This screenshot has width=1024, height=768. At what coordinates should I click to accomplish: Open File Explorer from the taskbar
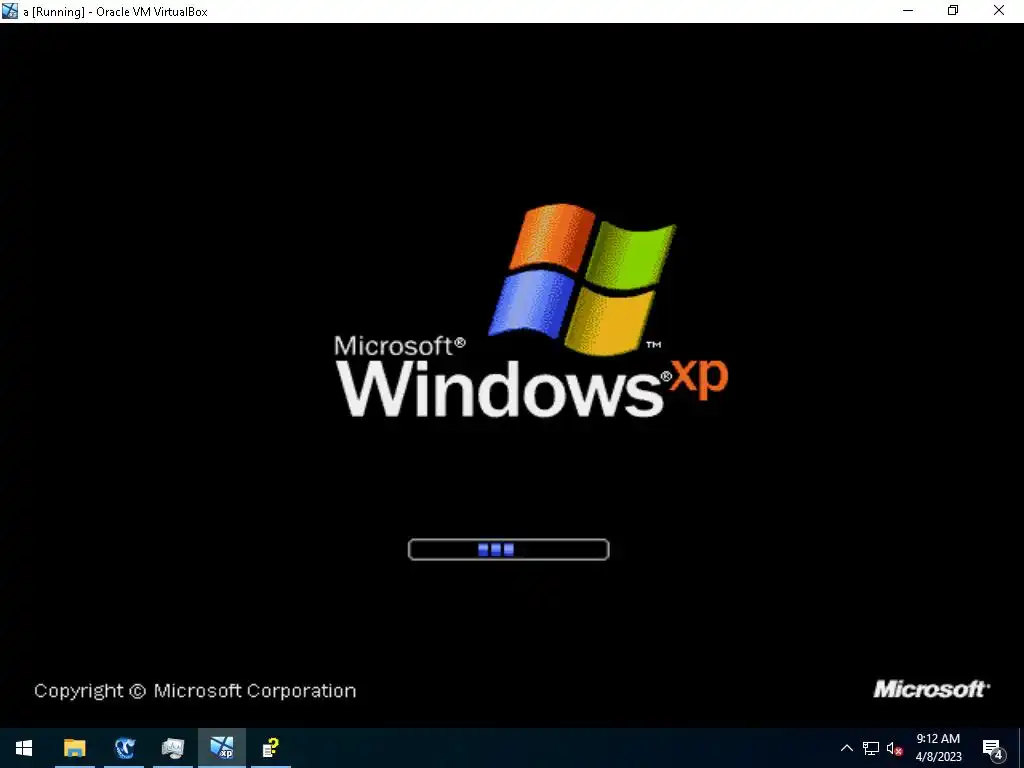pos(74,748)
